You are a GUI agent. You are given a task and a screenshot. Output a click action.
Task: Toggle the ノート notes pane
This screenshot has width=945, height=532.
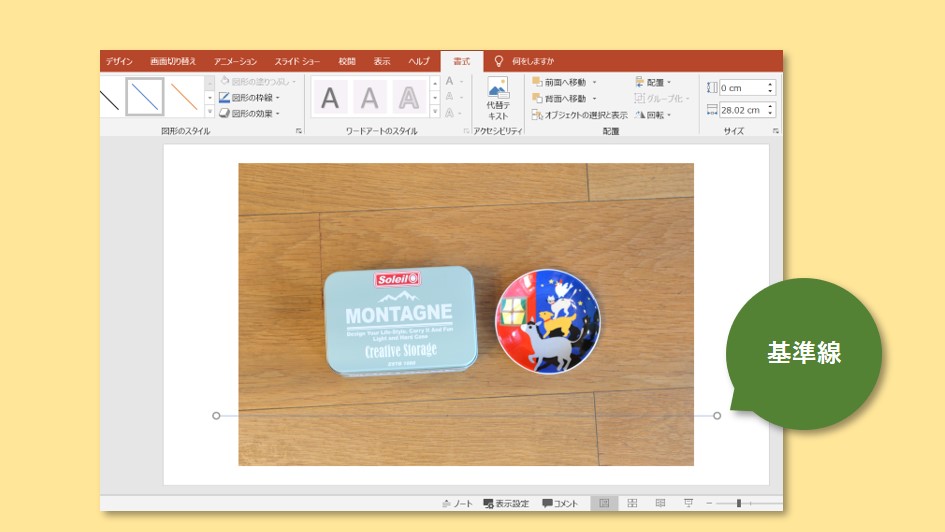pos(457,503)
